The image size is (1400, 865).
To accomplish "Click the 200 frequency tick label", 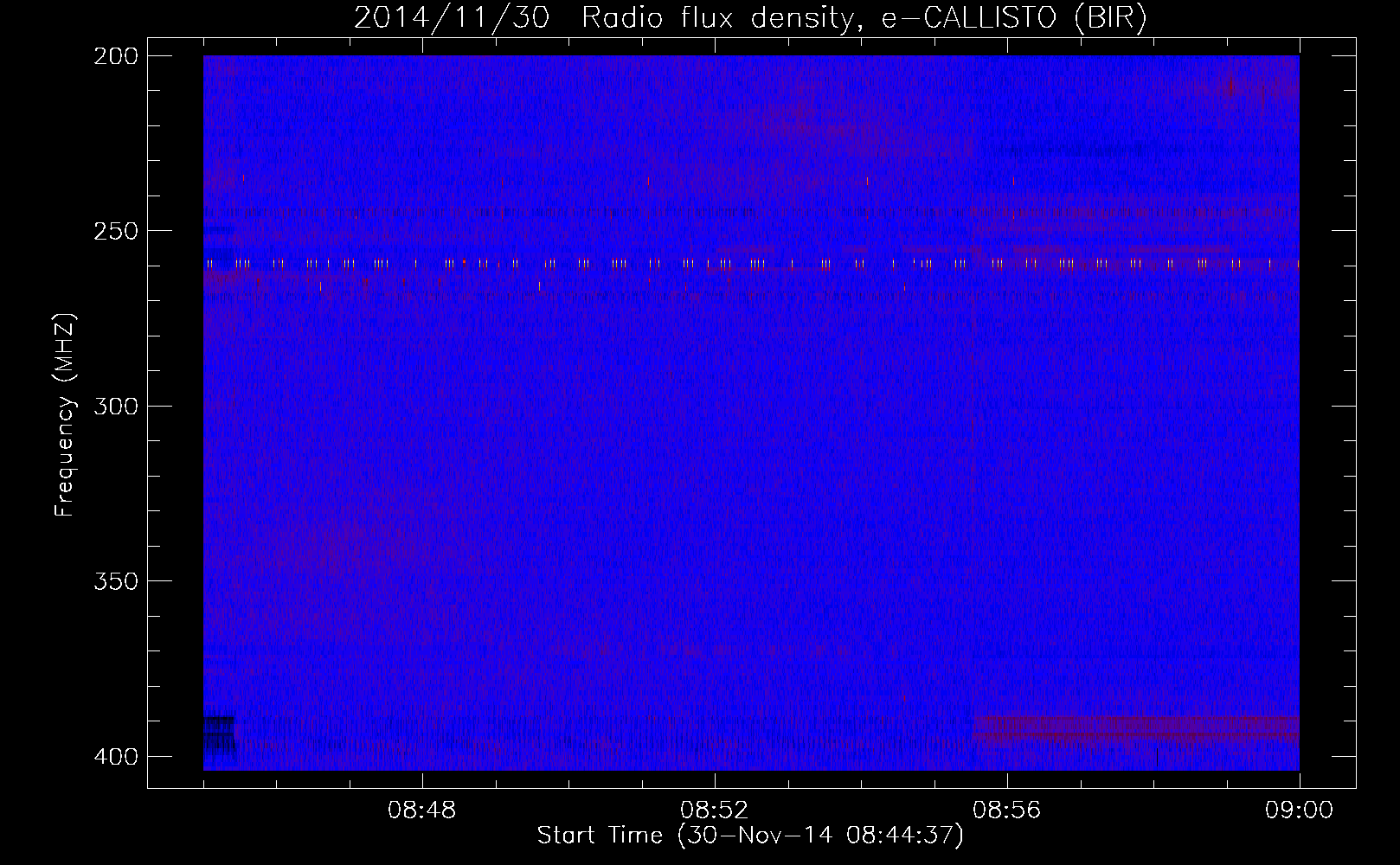I will (x=115, y=56).
